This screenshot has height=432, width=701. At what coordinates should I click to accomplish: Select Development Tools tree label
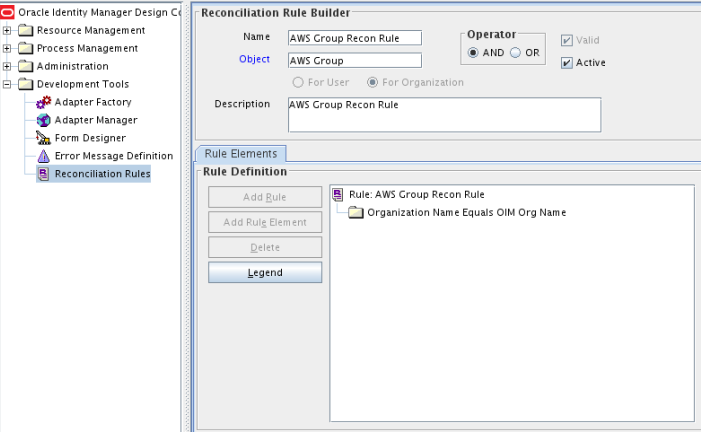tap(83, 84)
